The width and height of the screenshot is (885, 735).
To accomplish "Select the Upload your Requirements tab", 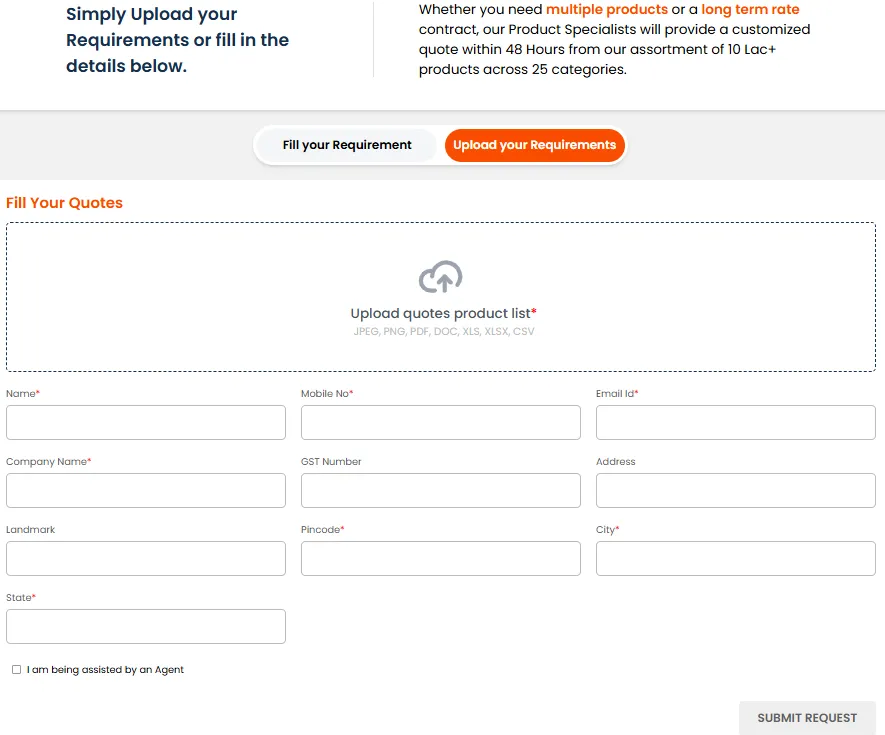I will click(x=534, y=145).
